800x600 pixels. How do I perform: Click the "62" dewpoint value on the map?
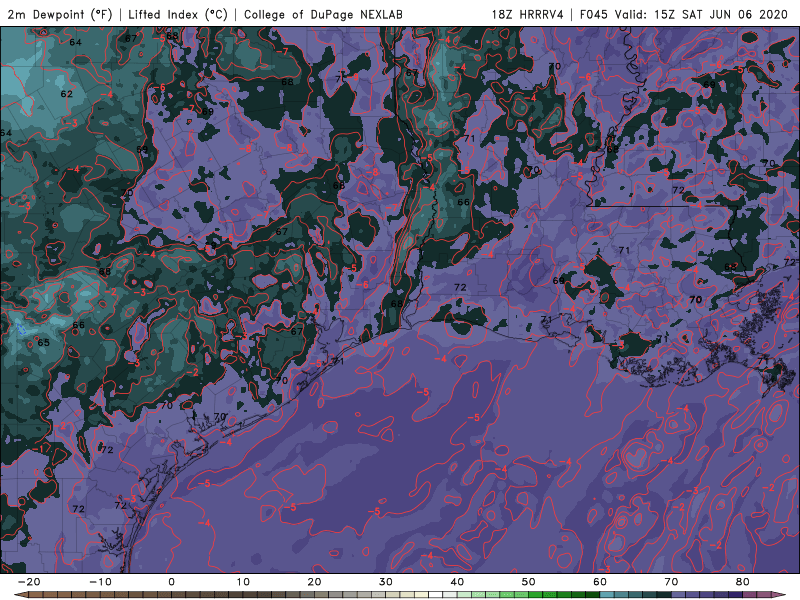pyautogui.click(x=66, y=94)
